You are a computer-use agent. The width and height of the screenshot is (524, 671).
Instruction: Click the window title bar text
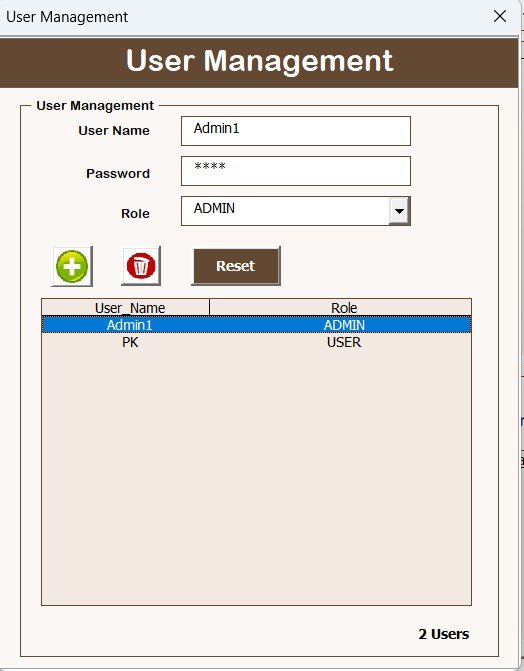(67, 17)
